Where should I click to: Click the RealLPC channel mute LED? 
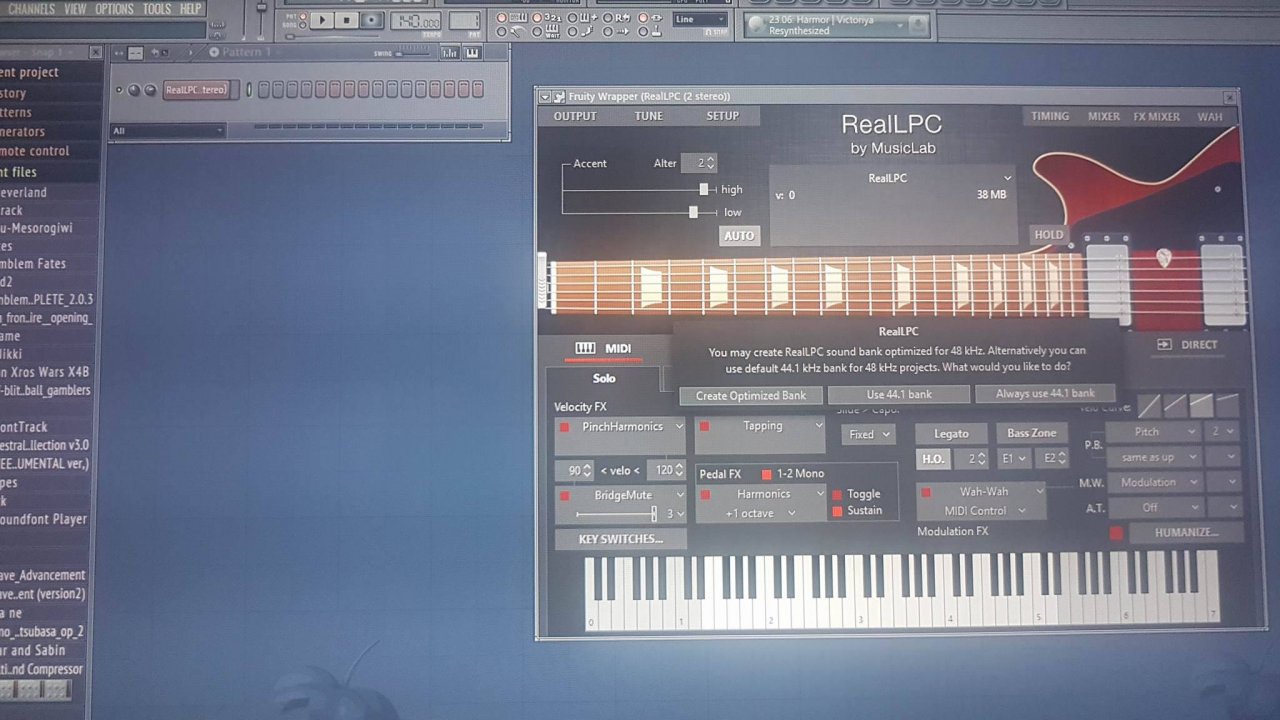click(119, 90)
